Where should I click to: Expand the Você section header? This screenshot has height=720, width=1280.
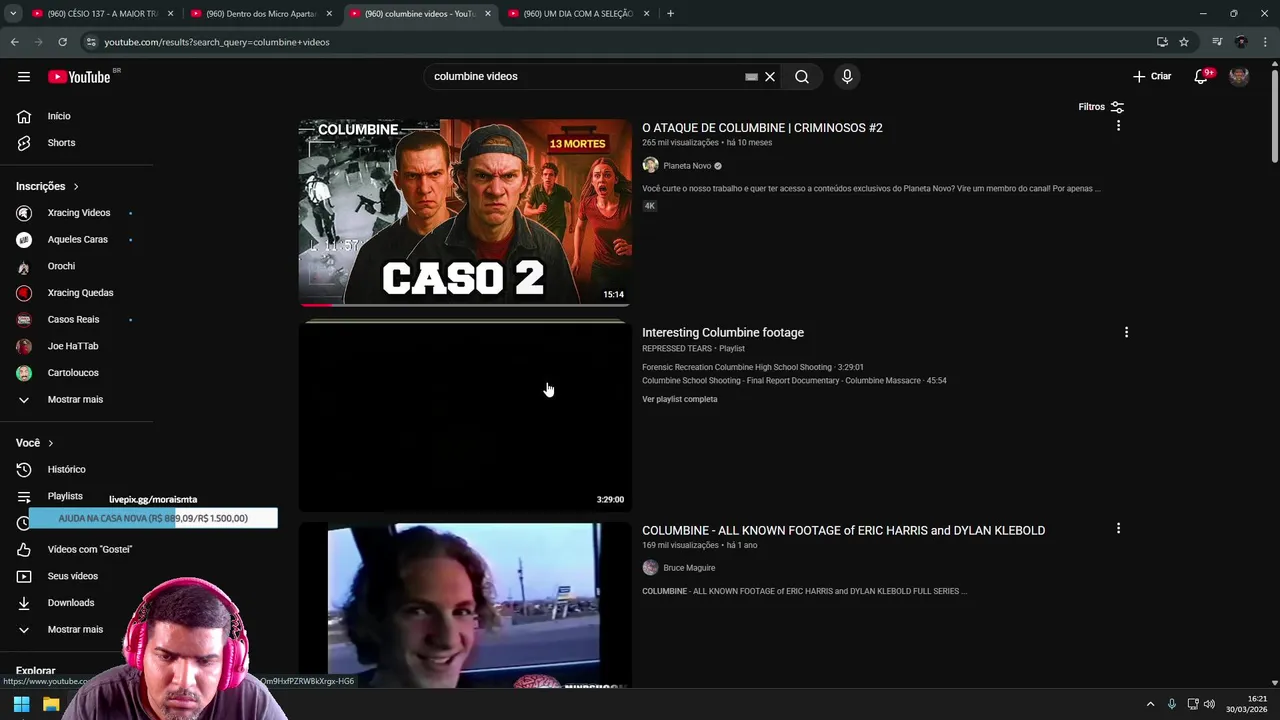tap(35, 443)
